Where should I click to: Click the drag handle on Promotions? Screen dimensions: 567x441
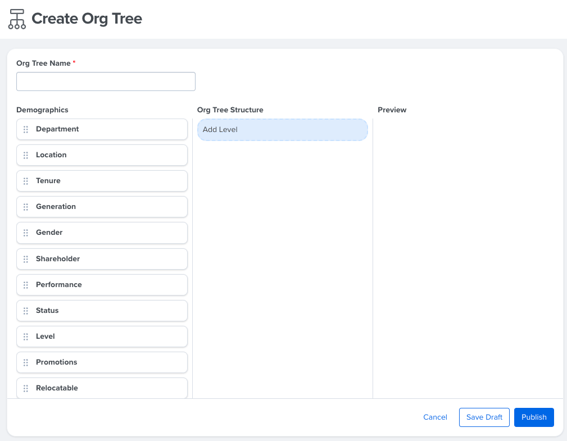(x=26, y=362)
